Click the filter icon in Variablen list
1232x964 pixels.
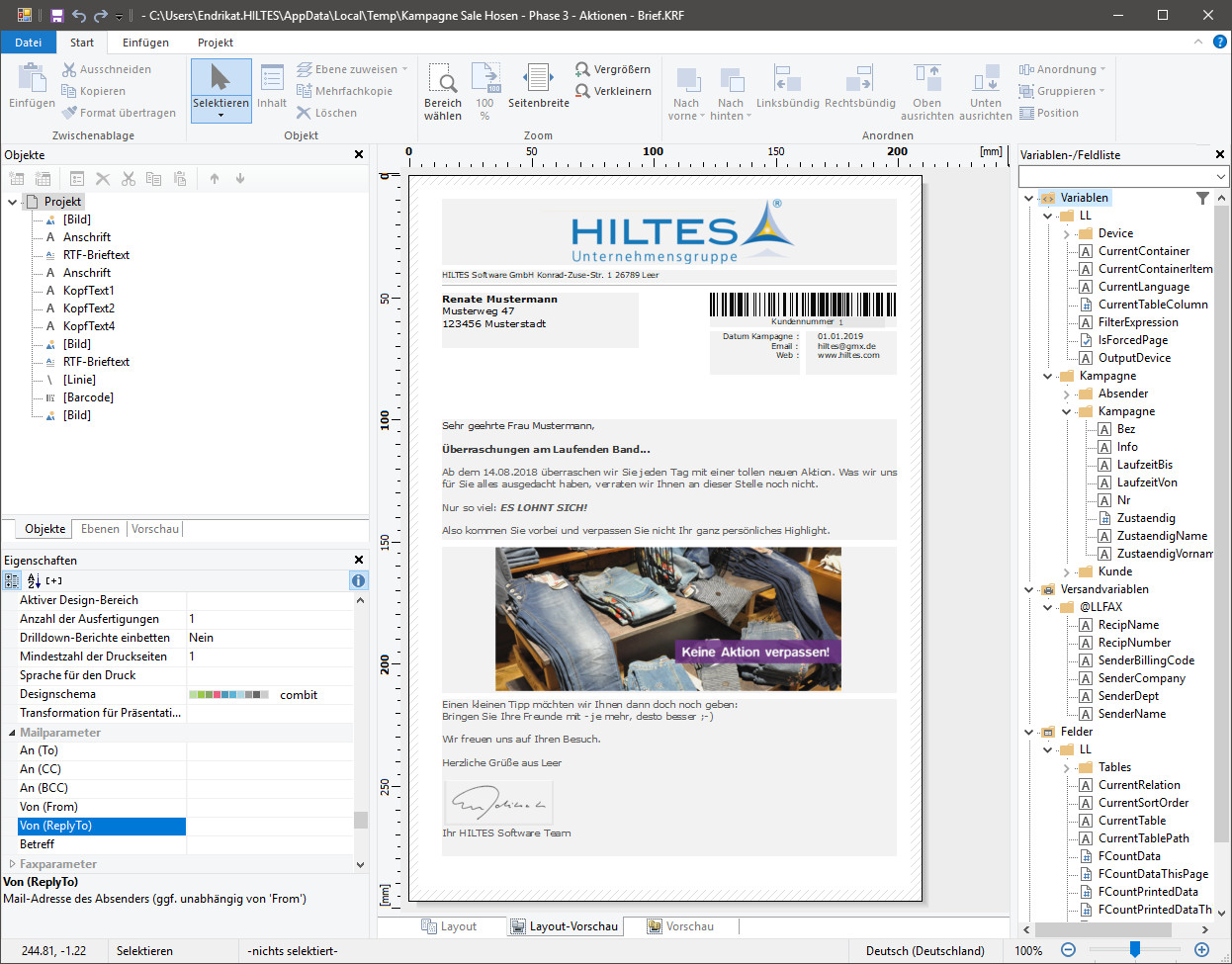tap(1202, 198)
